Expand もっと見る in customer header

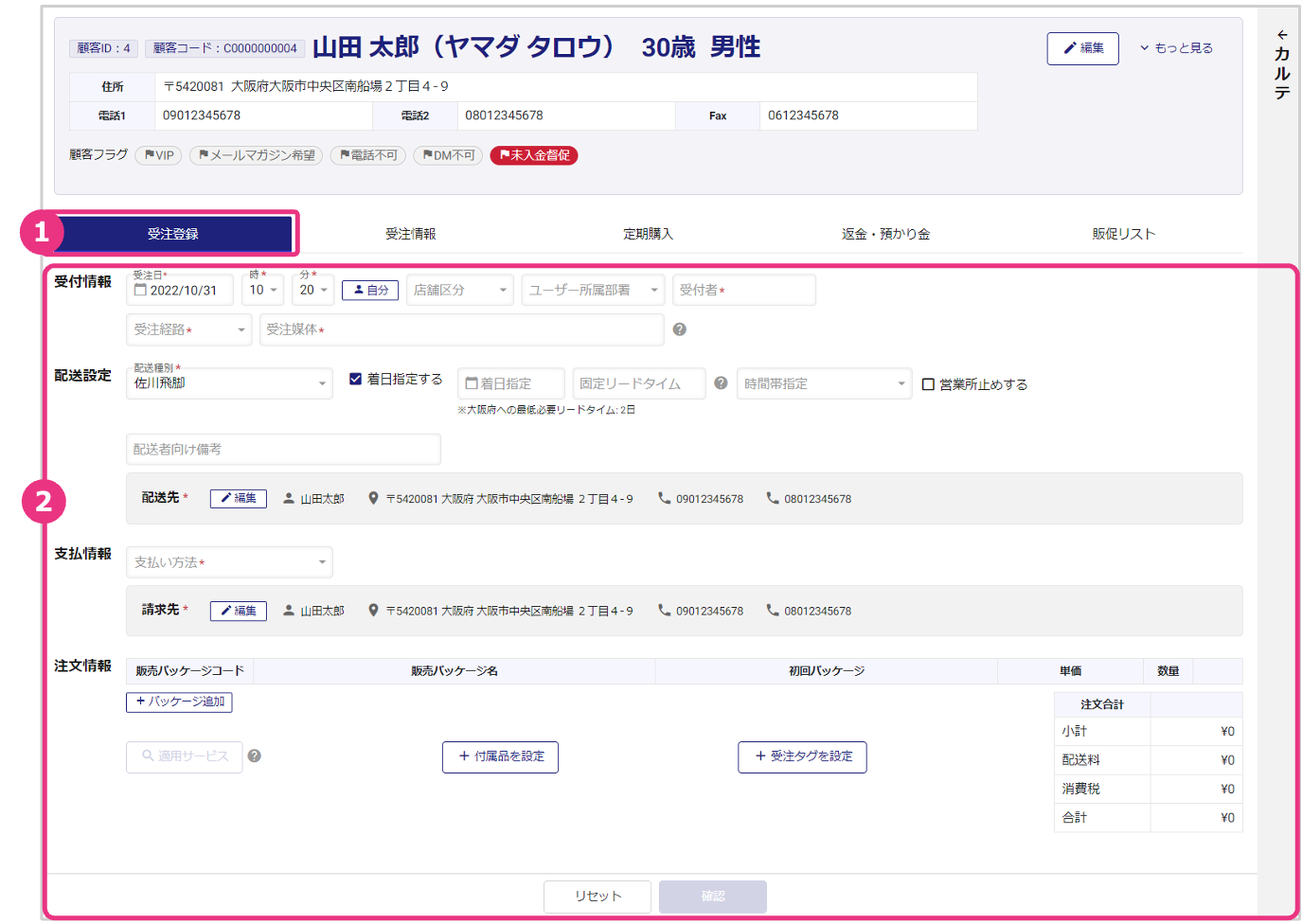[1176, 48]
